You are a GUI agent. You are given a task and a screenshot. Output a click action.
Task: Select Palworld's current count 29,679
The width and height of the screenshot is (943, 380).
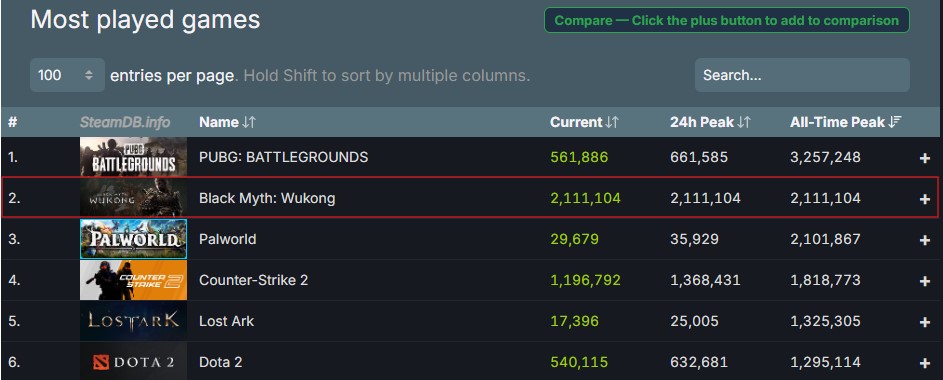click(x=574, y=239)
